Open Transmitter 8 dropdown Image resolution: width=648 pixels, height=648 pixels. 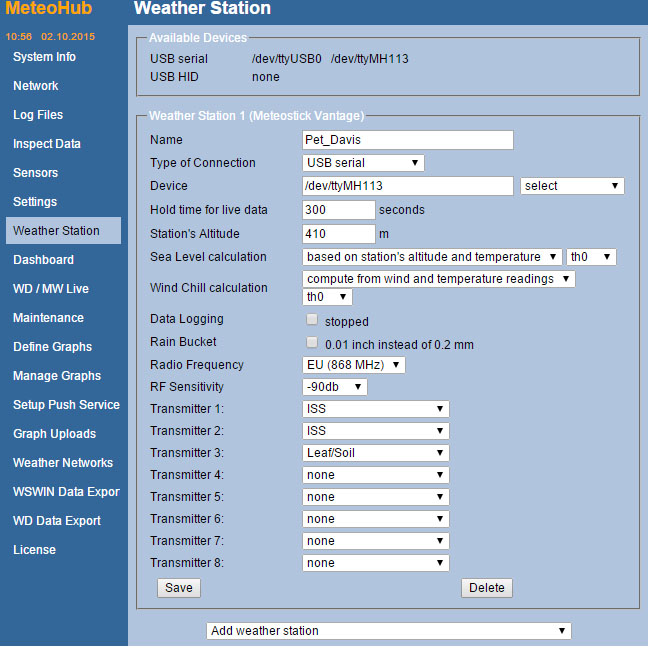tap(376, 562)
